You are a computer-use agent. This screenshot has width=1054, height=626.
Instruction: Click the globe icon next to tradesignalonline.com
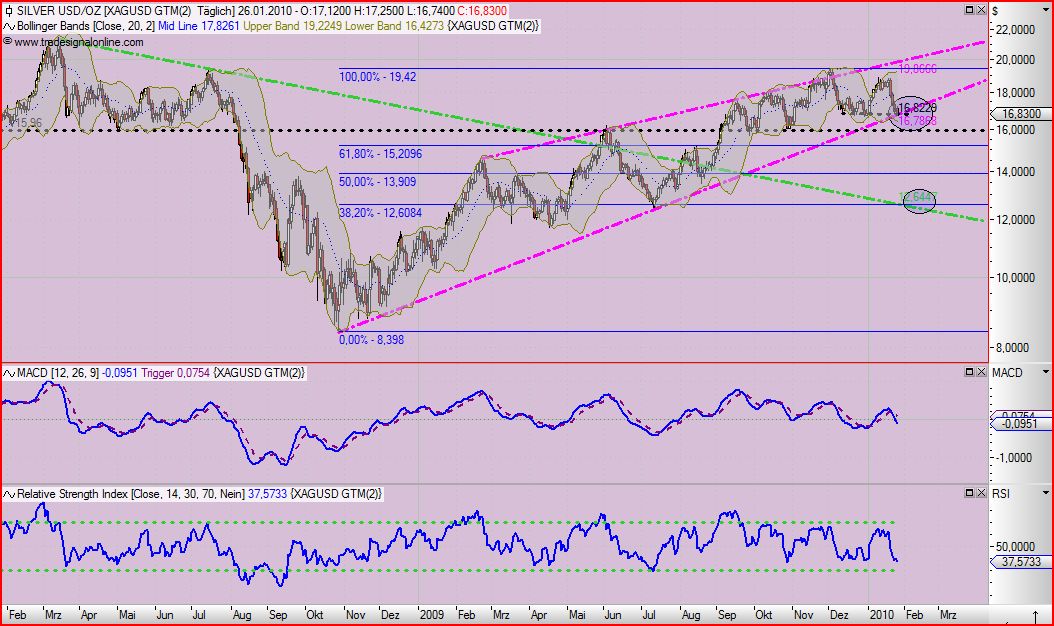pyautogui.click(x=9, y=42)
